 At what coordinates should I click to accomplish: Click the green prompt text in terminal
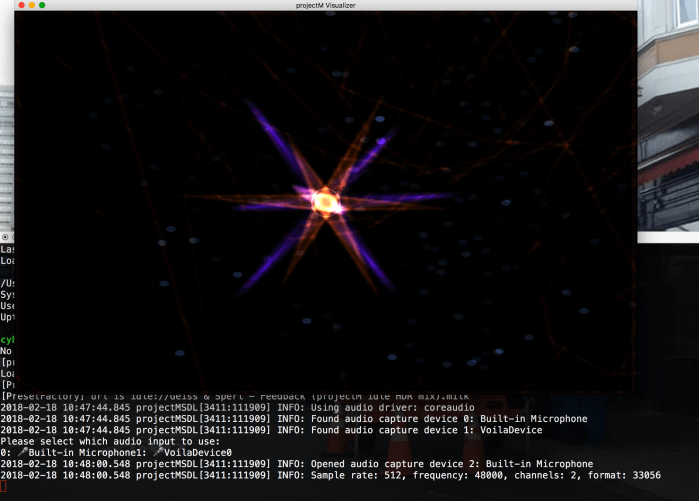(6, 340)
